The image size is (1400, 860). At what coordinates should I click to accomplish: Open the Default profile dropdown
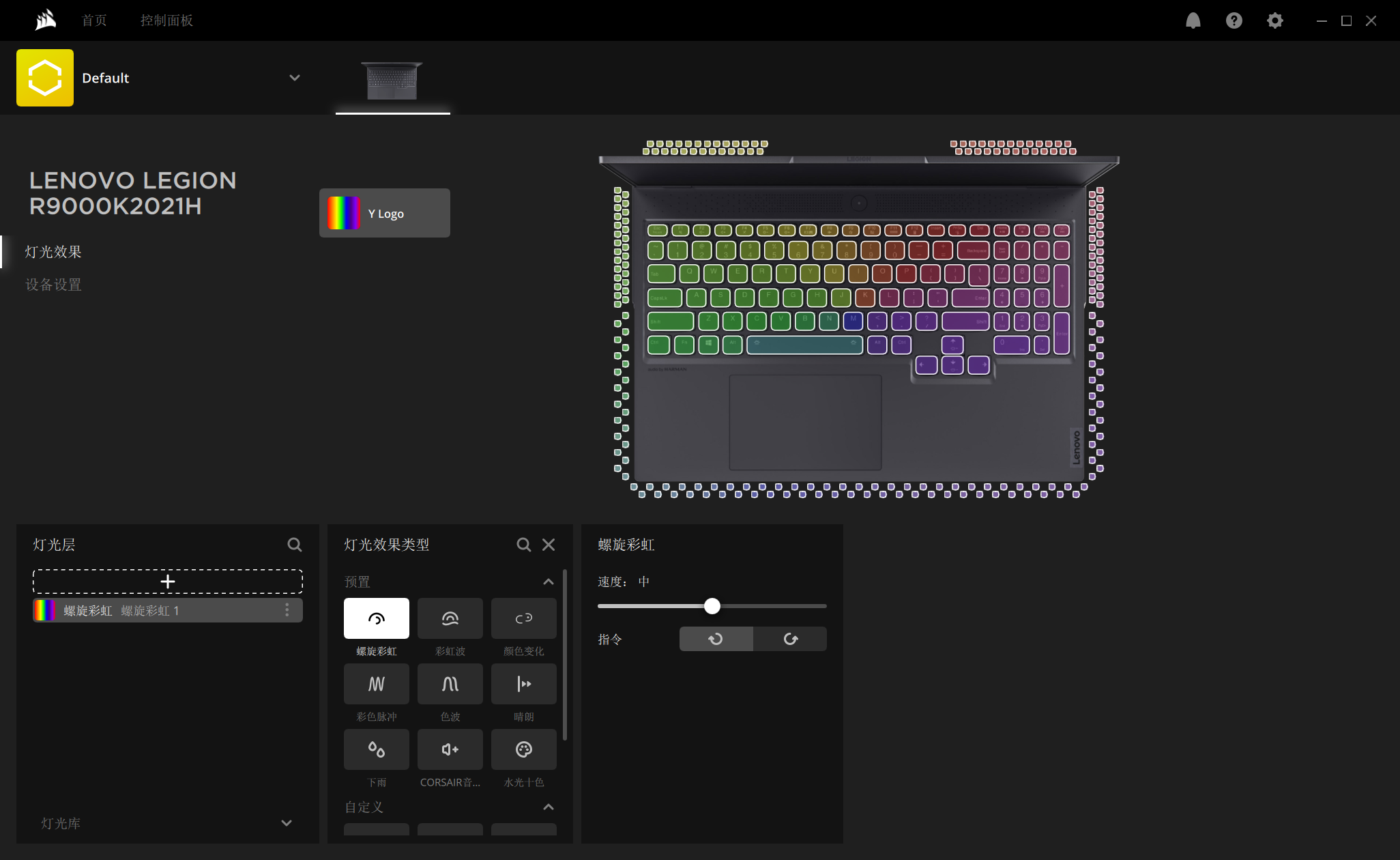pyautogui.click(x=294, y=78)
